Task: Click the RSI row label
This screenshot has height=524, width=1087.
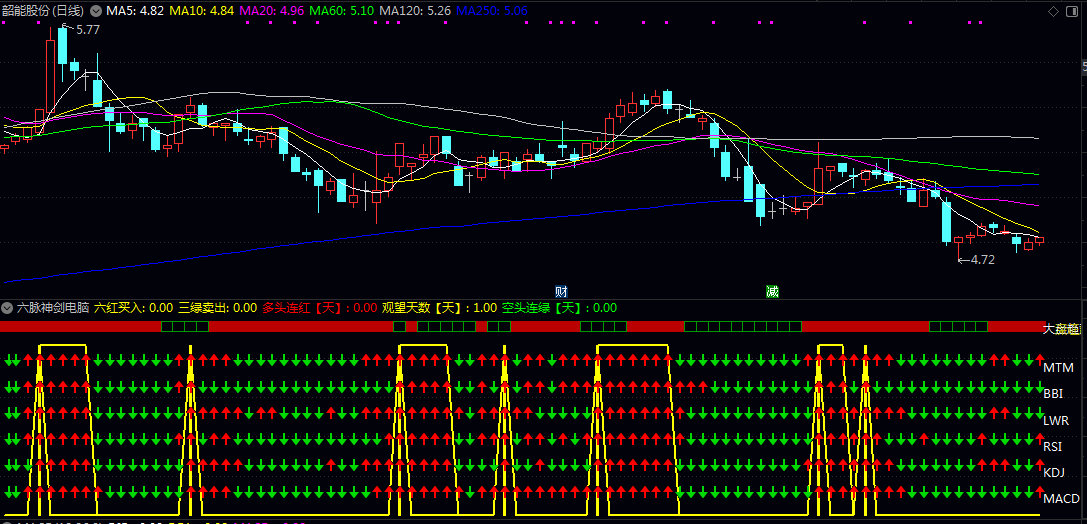Action: [x=1053, y=446]
